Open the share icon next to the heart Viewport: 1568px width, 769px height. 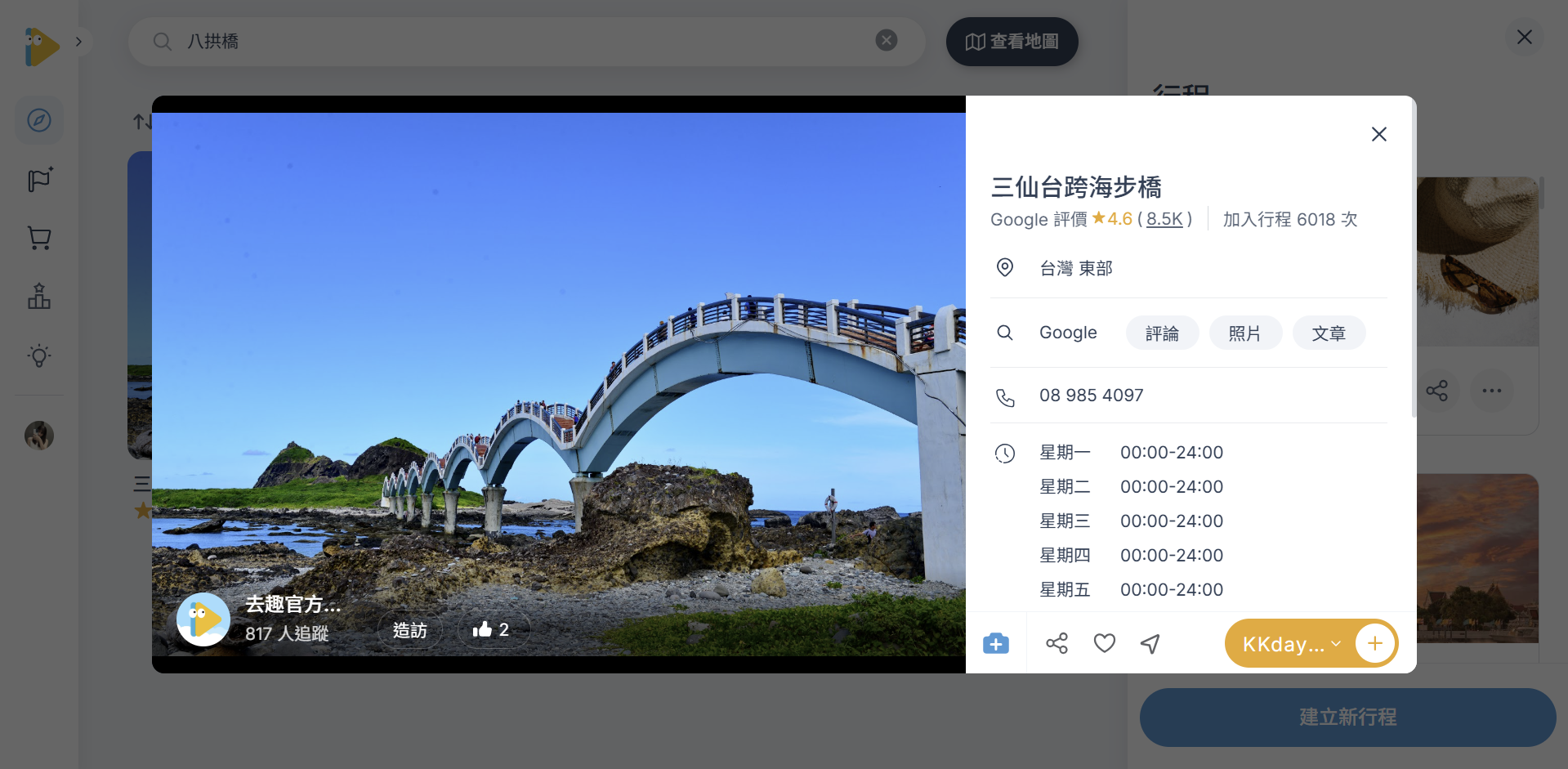point(1057,643)
